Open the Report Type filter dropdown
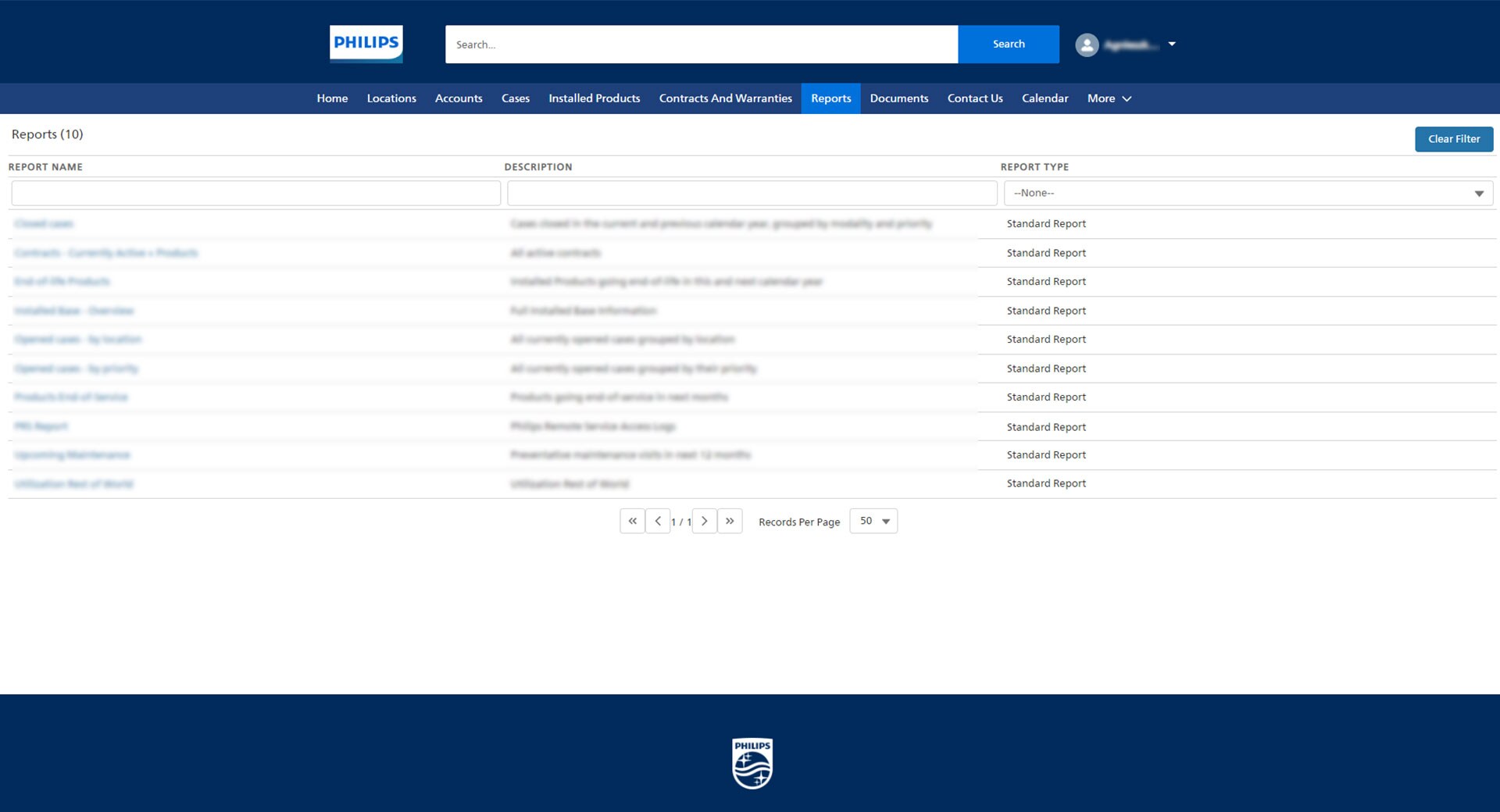The image size is (1500, 812). coord(1248,193)
